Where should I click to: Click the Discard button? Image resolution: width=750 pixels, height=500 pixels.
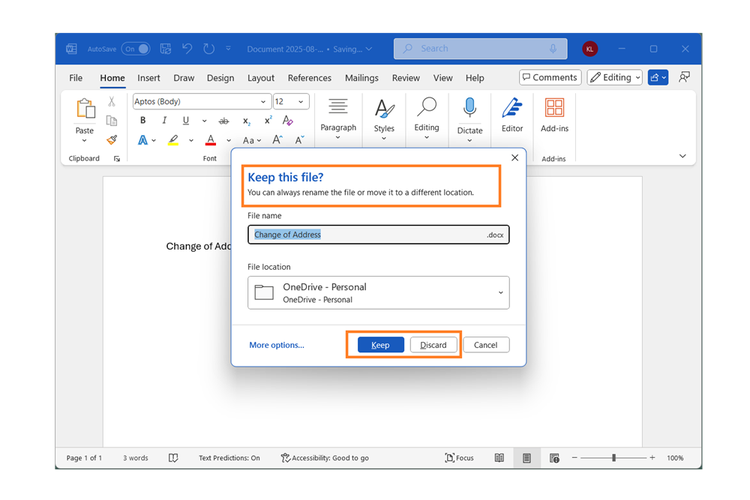click(x=433, y=345)
